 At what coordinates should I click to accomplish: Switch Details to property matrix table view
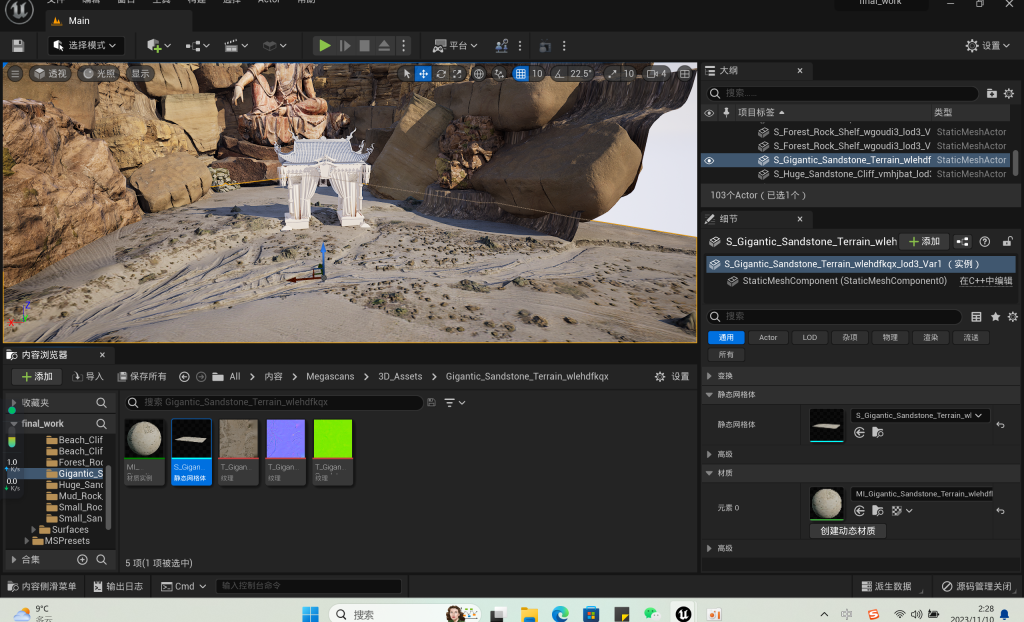[976, 317]
